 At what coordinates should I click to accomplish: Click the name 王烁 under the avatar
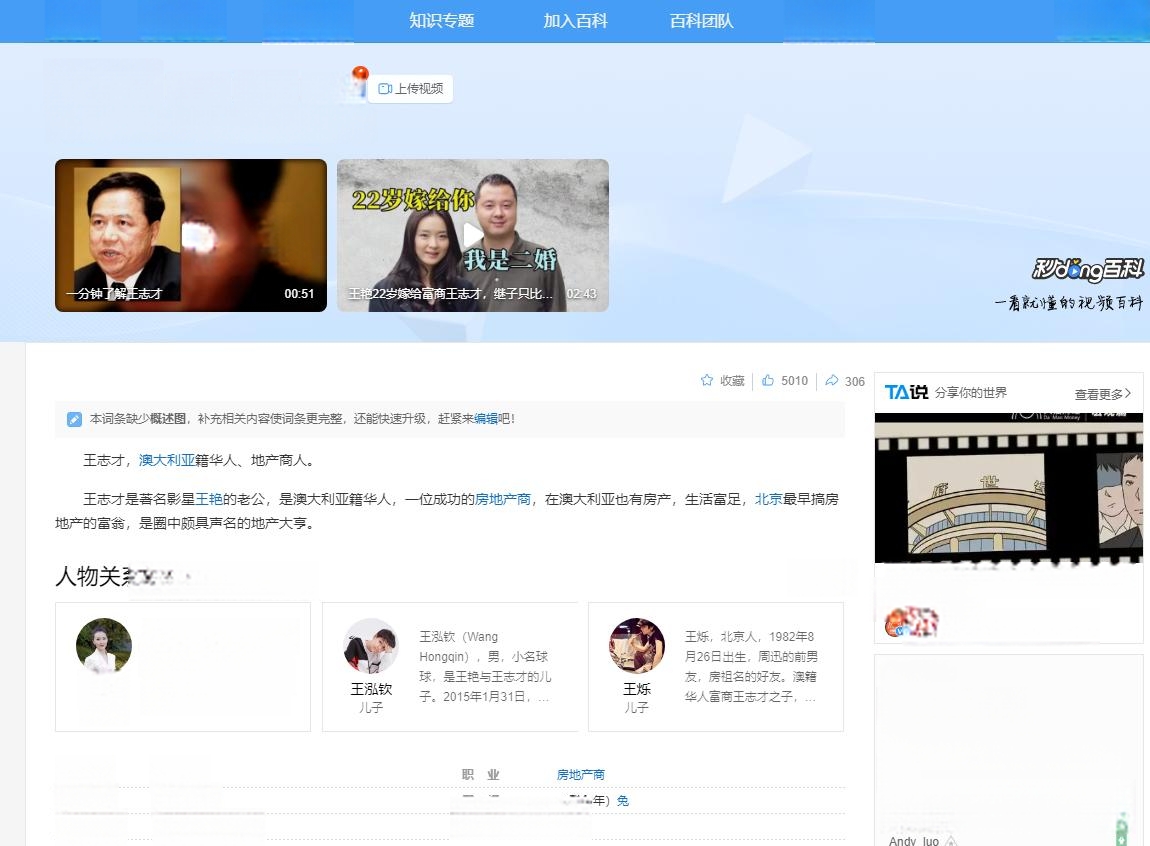(637, 689)
